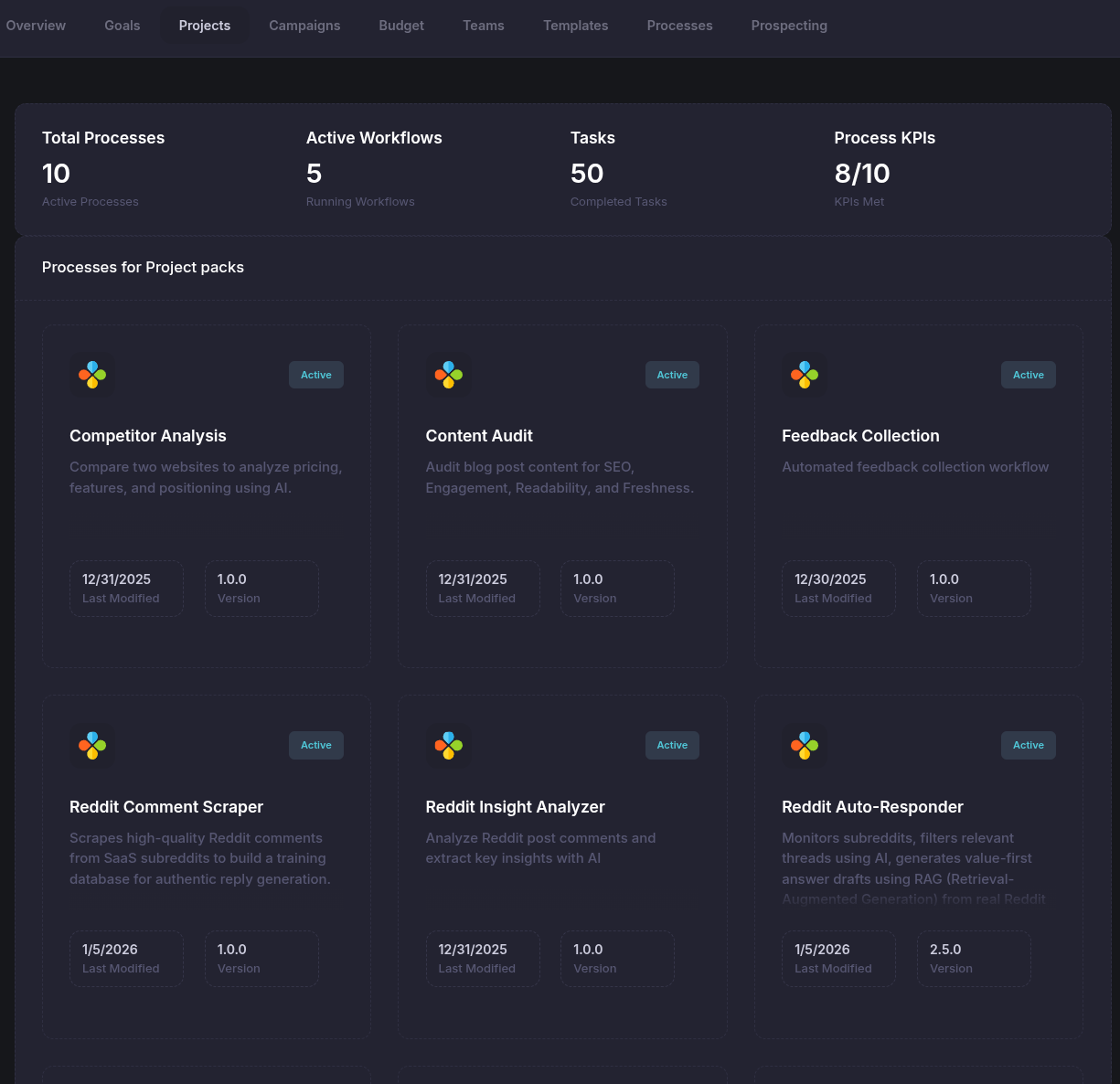1120x1084 pixels.
Task: Click the 2.5.0 version box
Action: point(974,958)
